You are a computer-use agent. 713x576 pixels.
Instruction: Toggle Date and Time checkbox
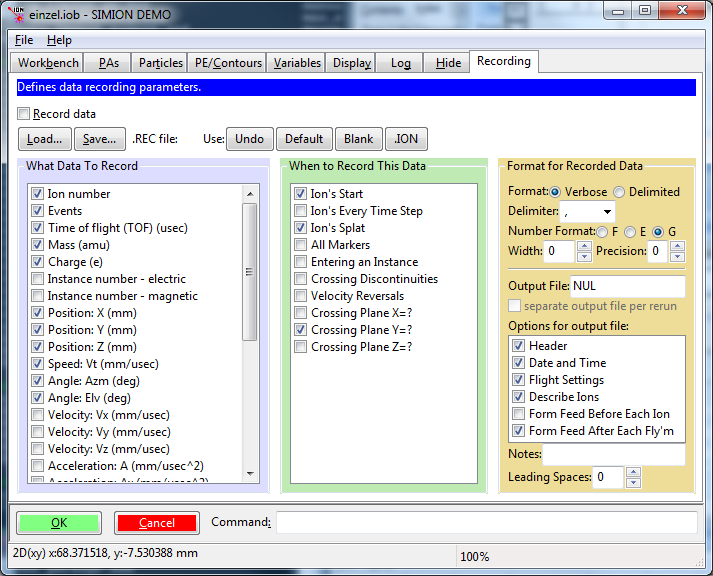tap(518, 362)
